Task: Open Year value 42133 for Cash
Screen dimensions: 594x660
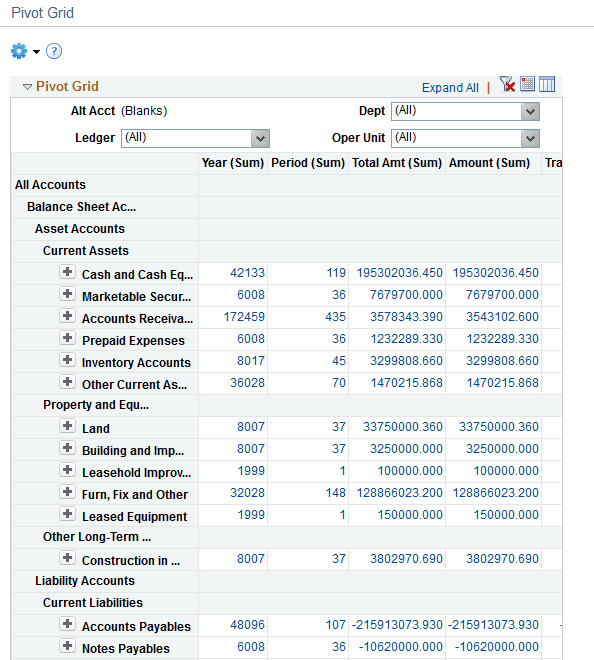Action: 248,273
